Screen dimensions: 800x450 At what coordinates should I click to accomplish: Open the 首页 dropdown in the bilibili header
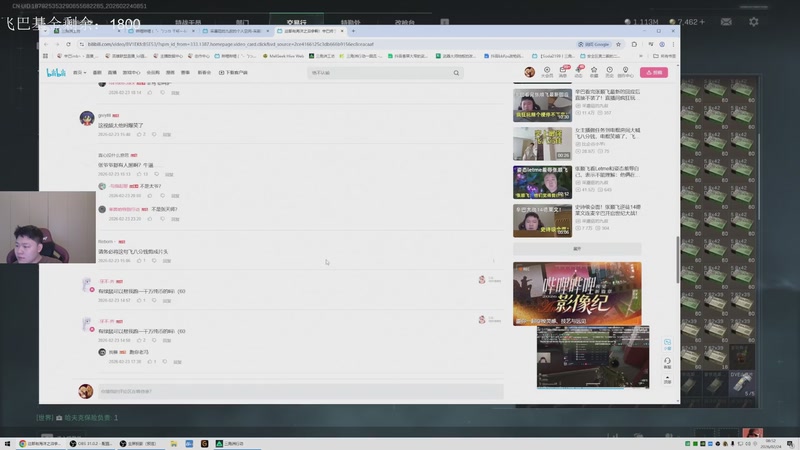coord(79,72)
